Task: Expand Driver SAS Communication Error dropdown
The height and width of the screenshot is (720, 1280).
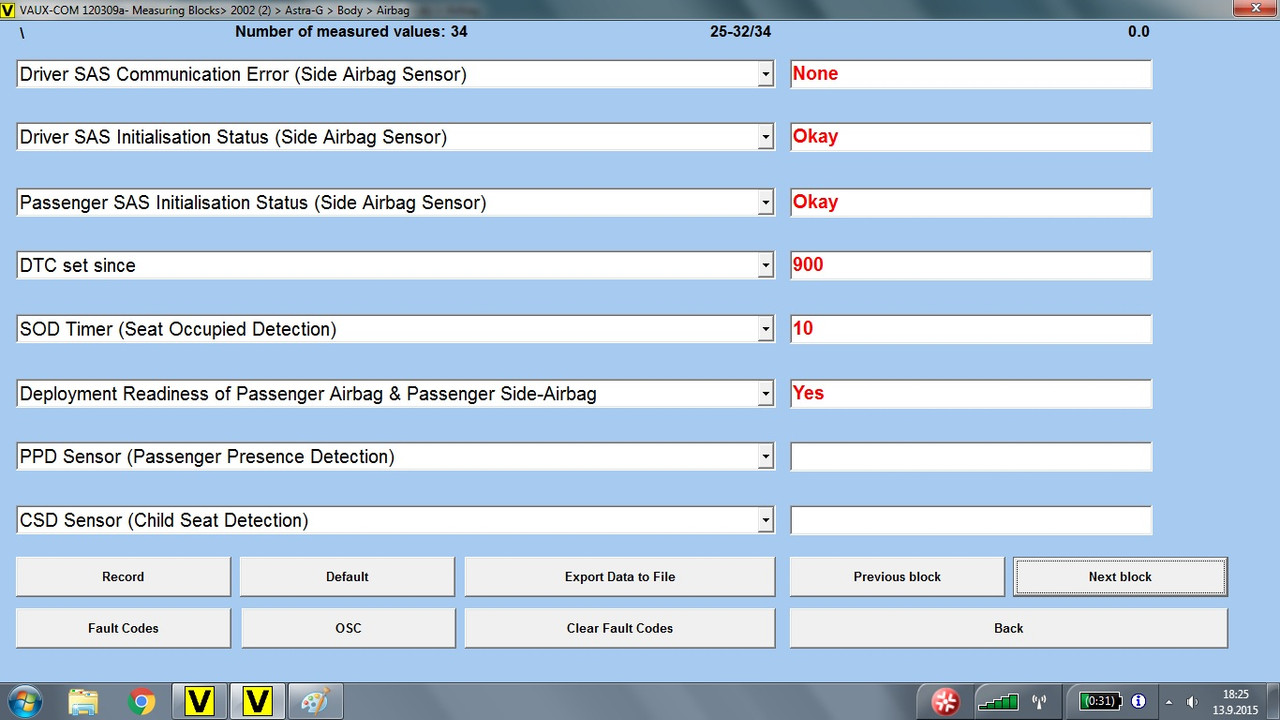Action: coord(765,74)
